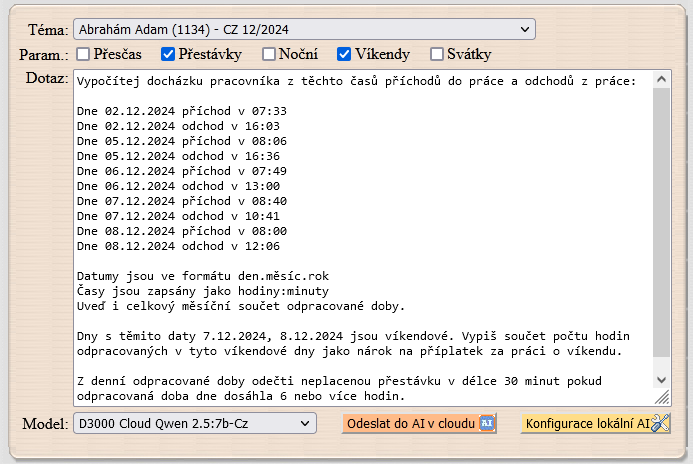The image size is (693, 464).
Task: Click the scrollbar down arrow in Dotaz
Action: [662, 380]
